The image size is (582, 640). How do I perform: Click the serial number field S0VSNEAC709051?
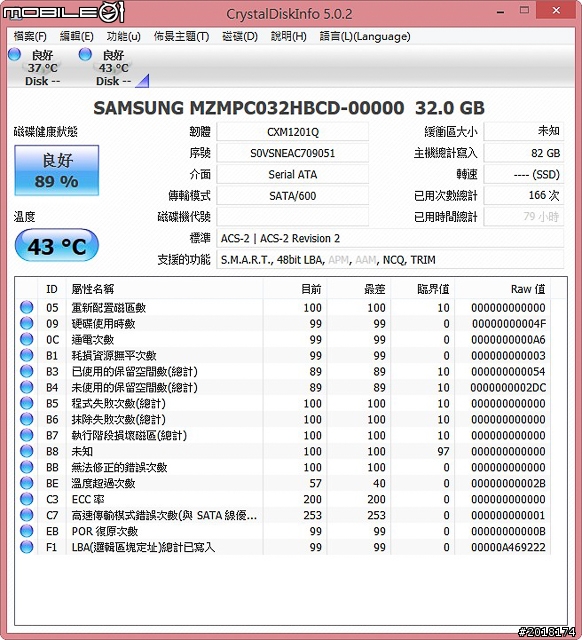click(x=292, y=153)
